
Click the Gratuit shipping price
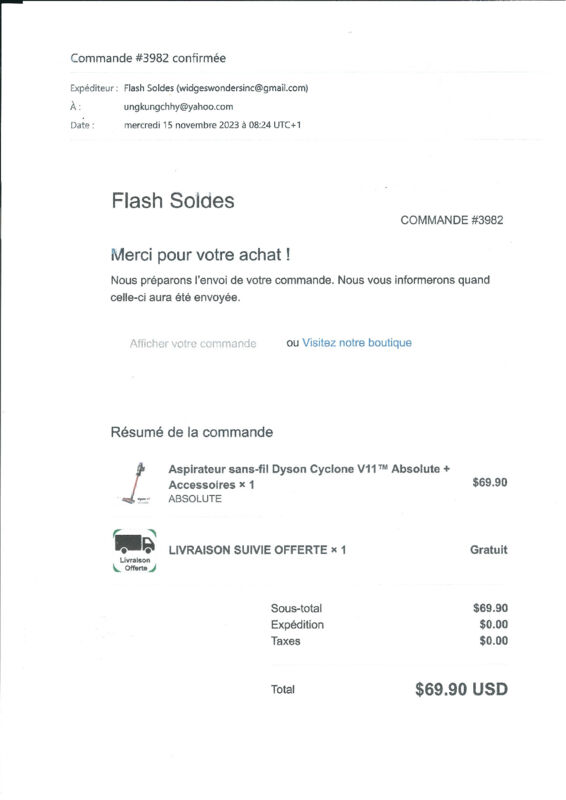point(488,550)
